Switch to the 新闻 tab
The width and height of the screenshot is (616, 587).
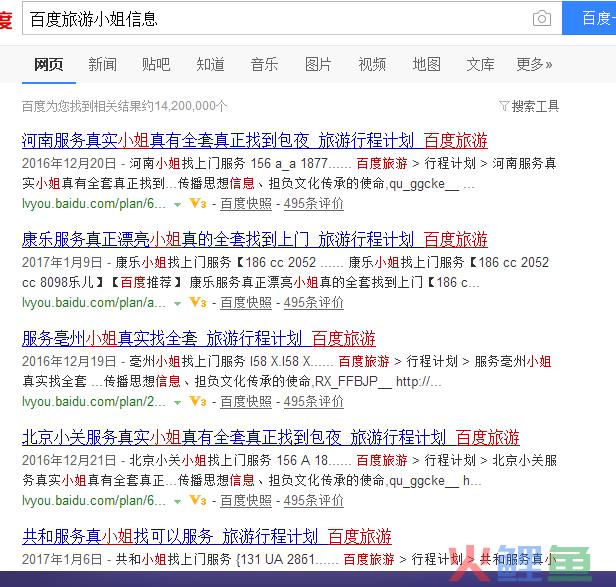103,64
